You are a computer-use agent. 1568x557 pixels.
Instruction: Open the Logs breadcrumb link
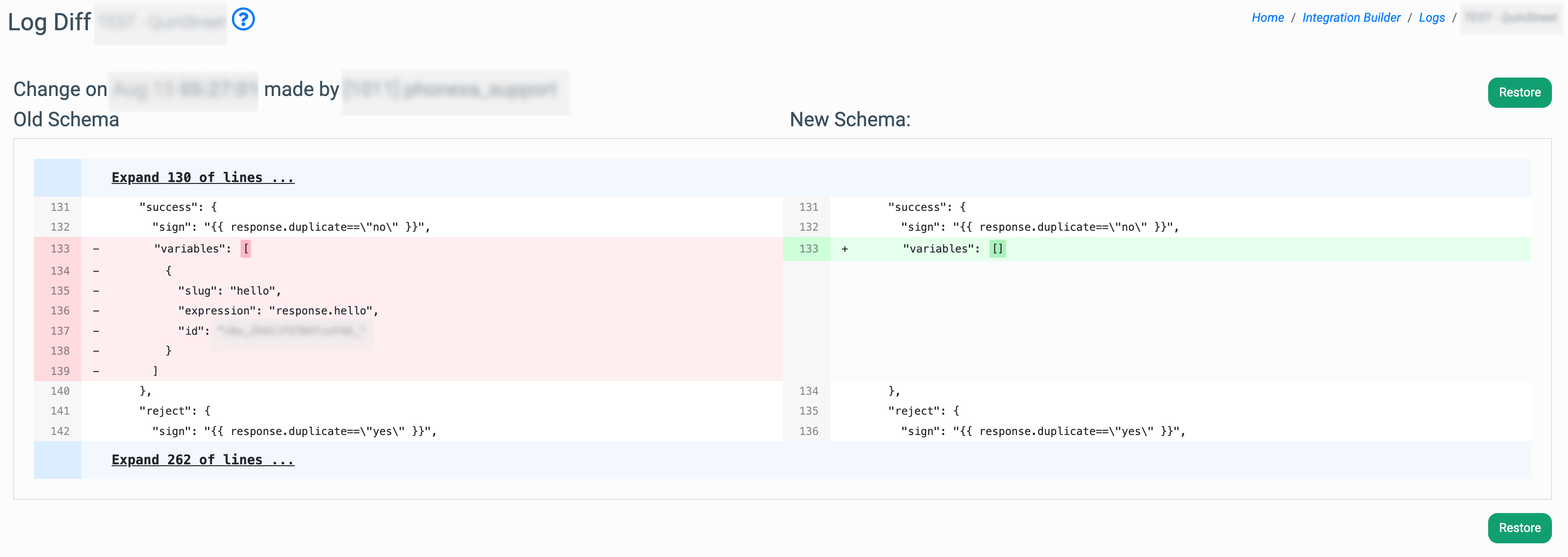1431,17
